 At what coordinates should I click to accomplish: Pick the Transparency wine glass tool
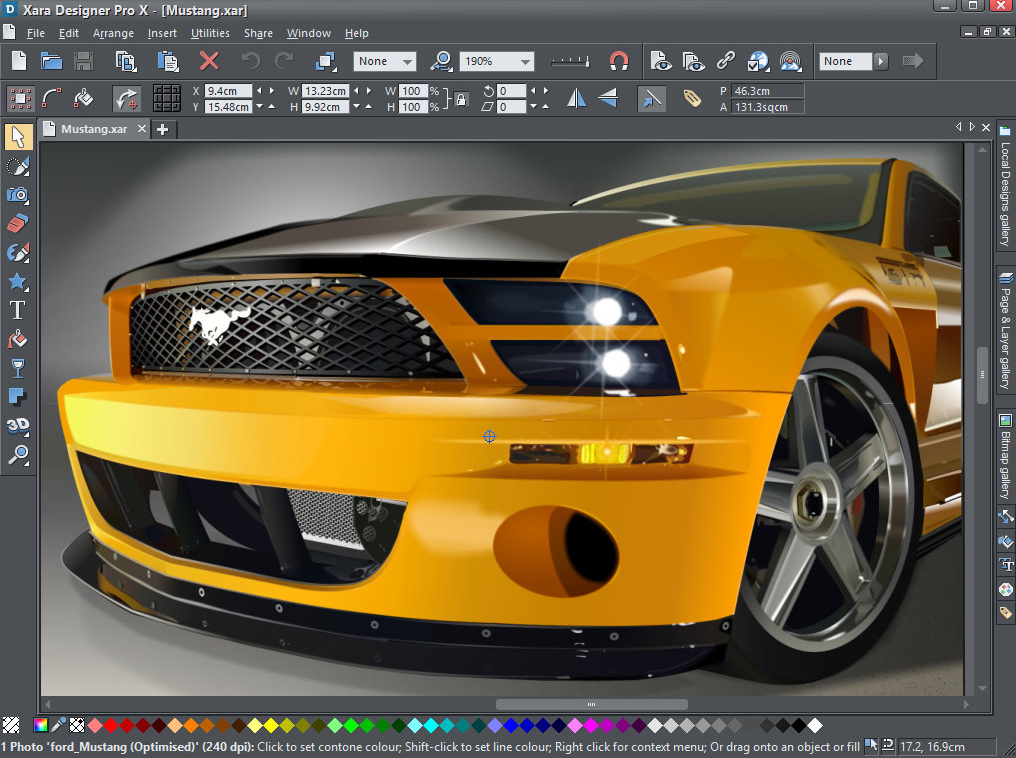18,368
